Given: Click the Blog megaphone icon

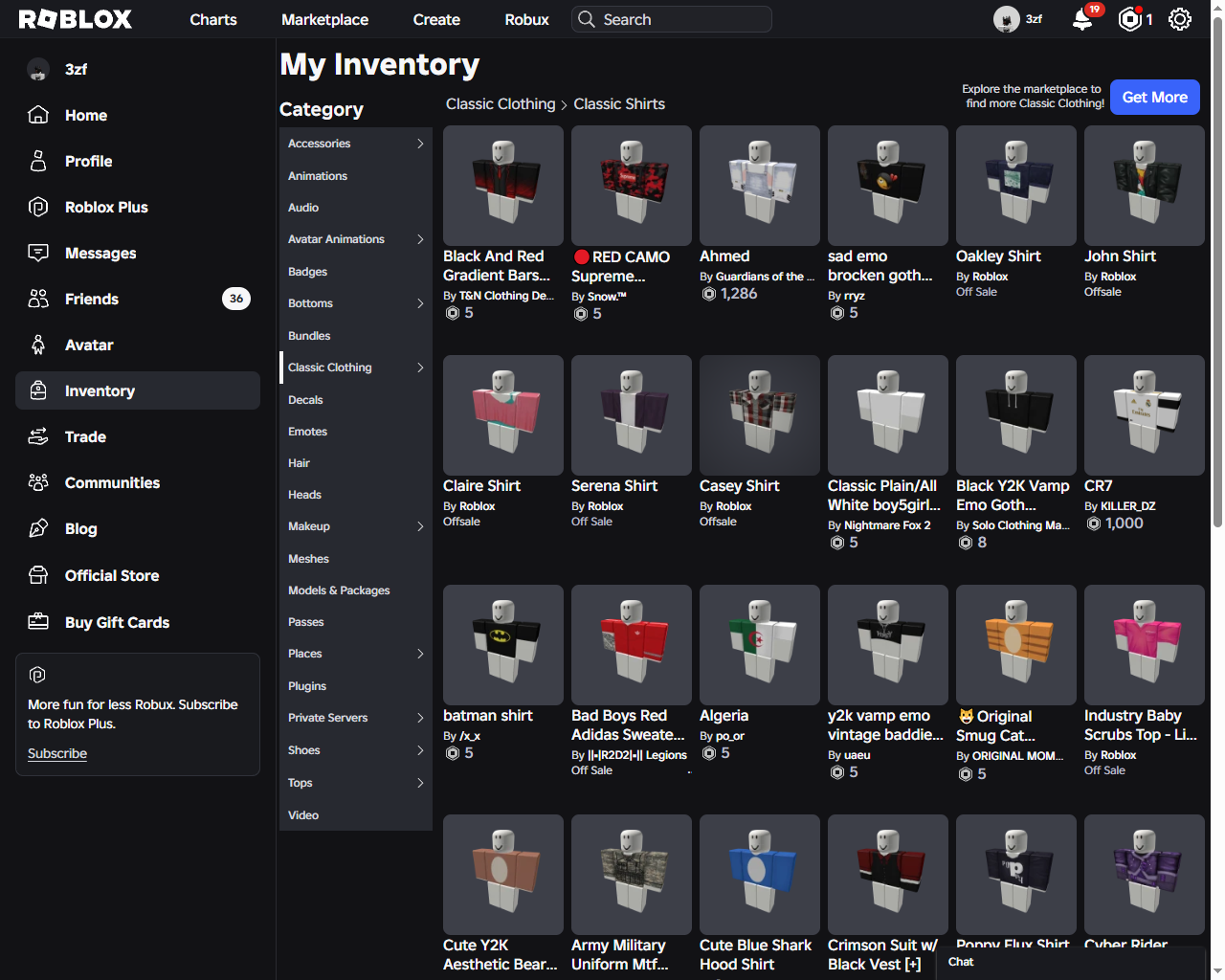Looking at the screenshot, I should click(x=38, y=528).
